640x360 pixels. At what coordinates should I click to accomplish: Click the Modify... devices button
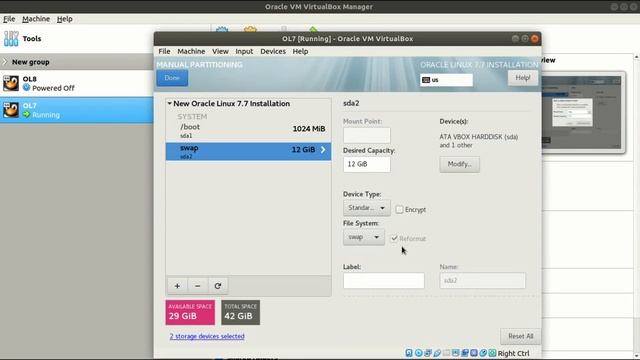[x=460, y=164]
